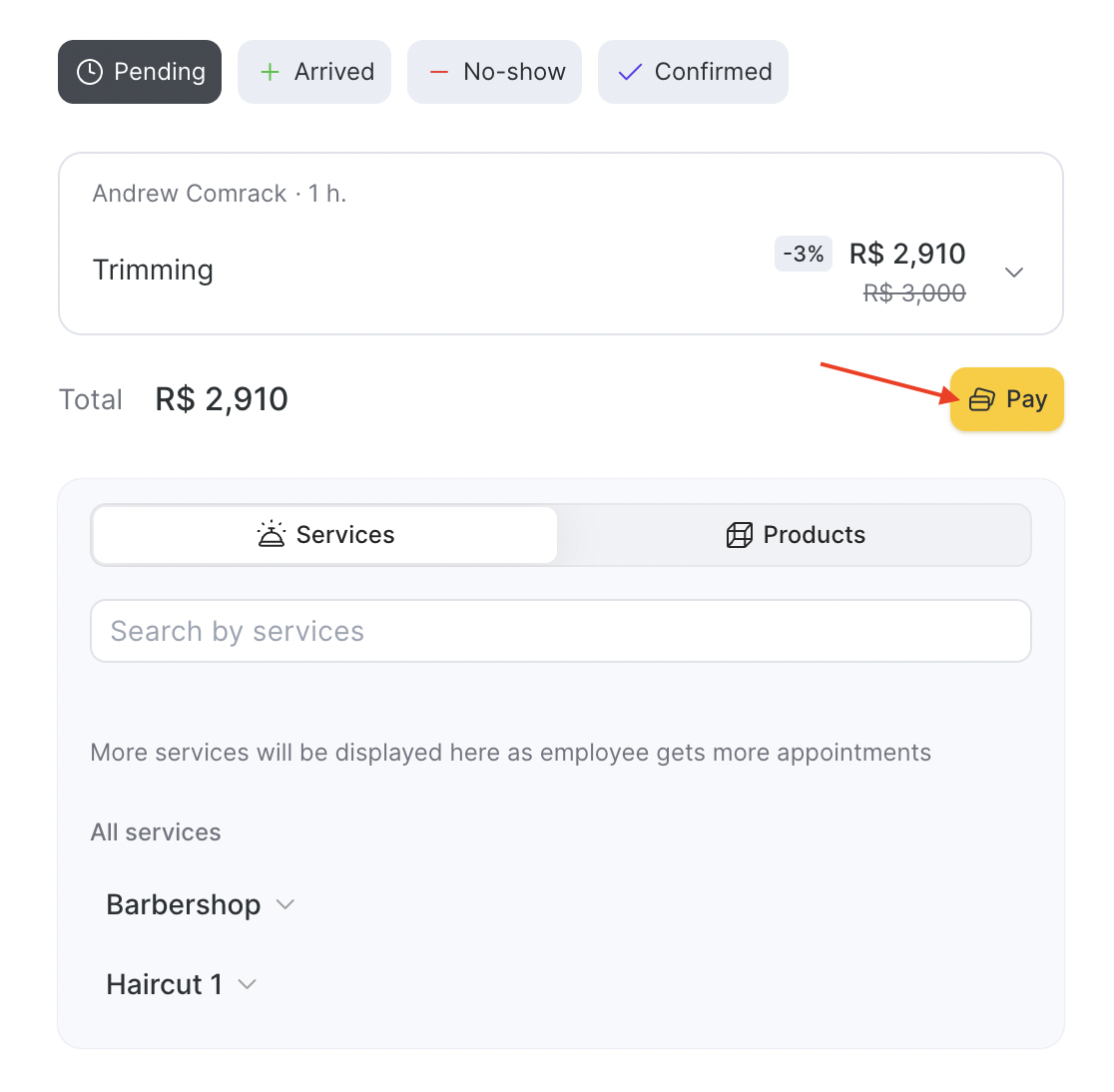Image resolution: width=1114 pixels, height=1092 pixels.
Task: Click the Products box icon
Action: click(740, 535)
